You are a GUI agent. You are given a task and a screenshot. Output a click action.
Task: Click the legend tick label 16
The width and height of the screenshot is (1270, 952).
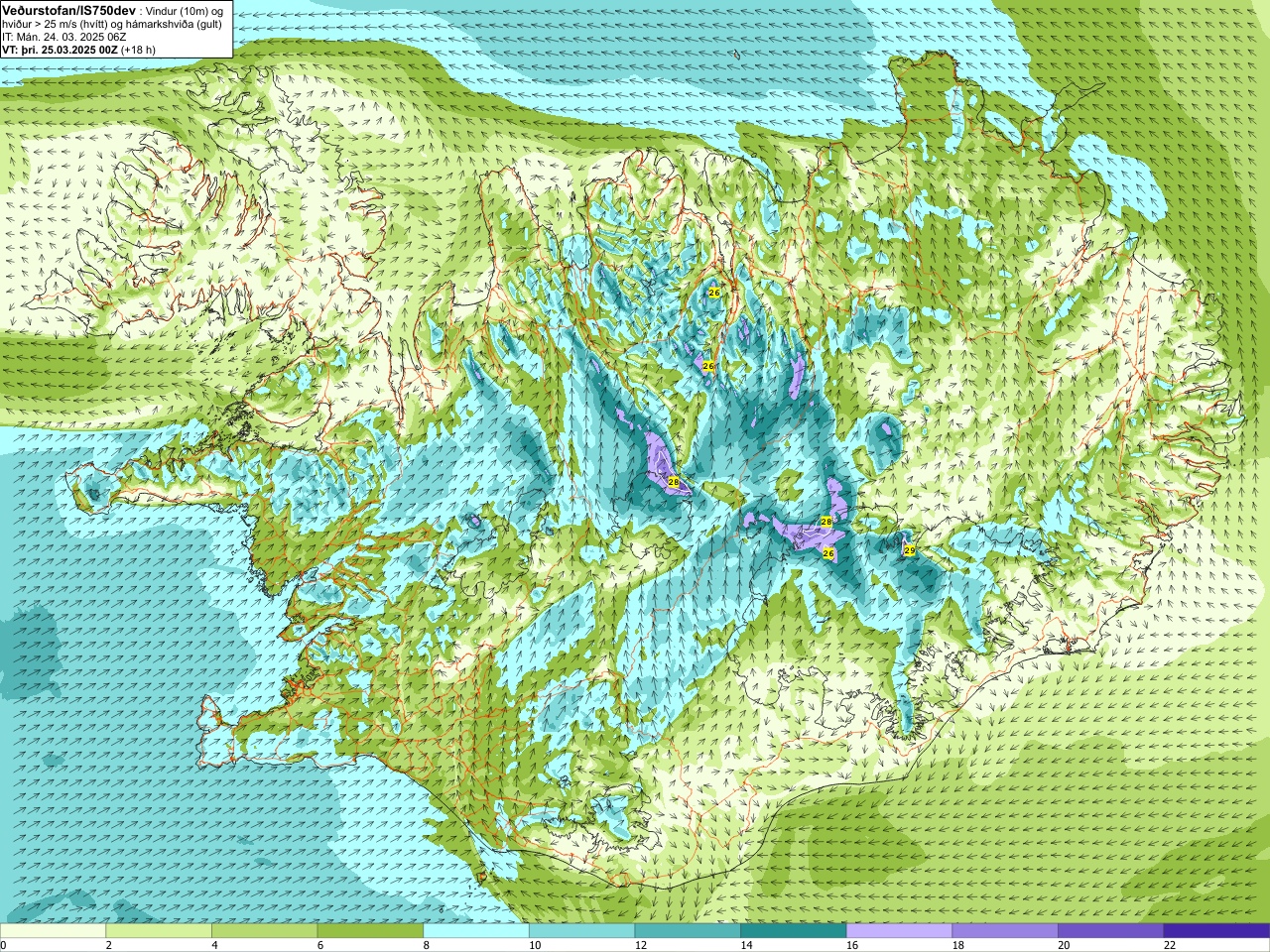(852, 945)
